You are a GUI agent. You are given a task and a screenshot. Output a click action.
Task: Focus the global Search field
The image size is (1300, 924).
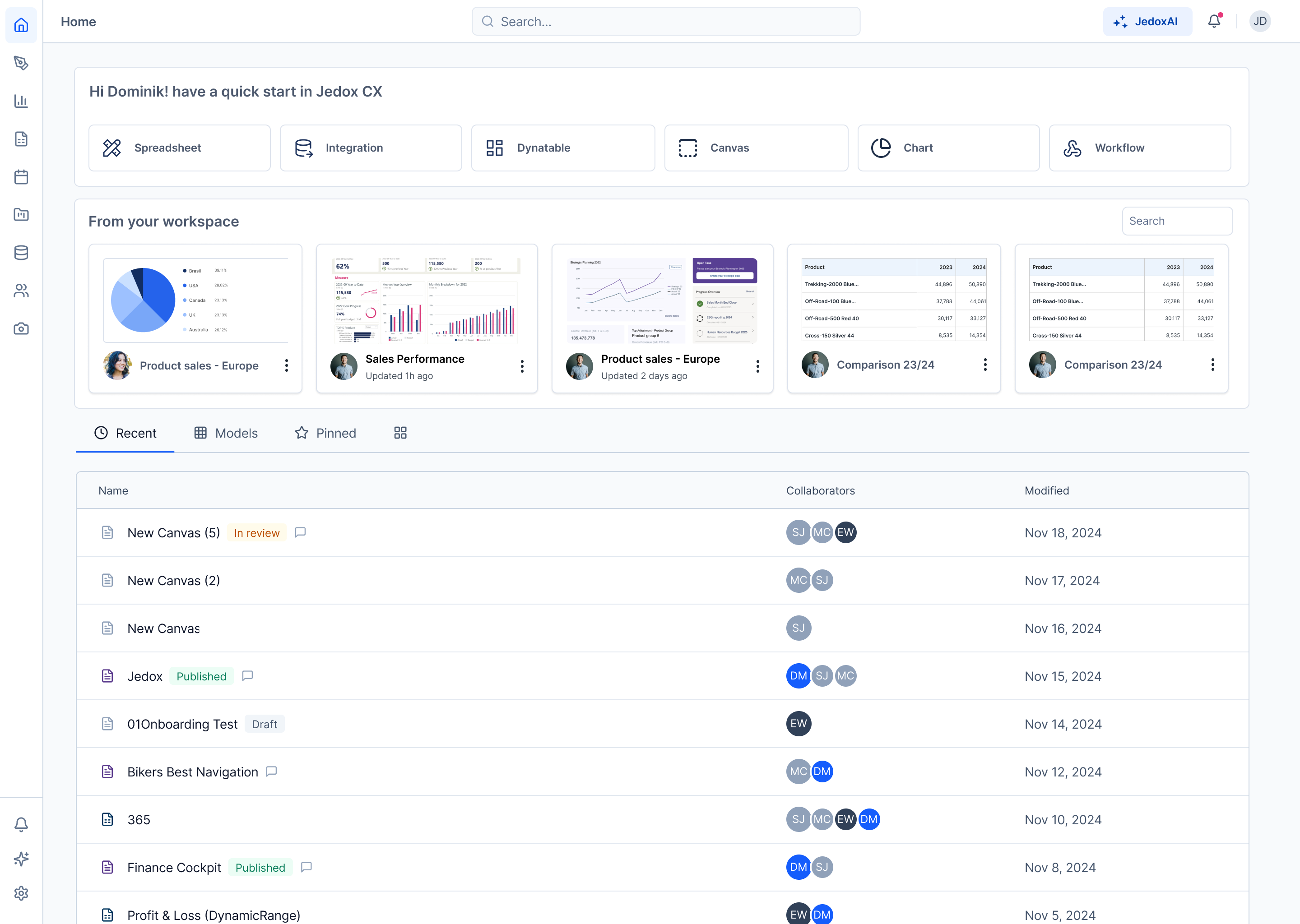666,22
